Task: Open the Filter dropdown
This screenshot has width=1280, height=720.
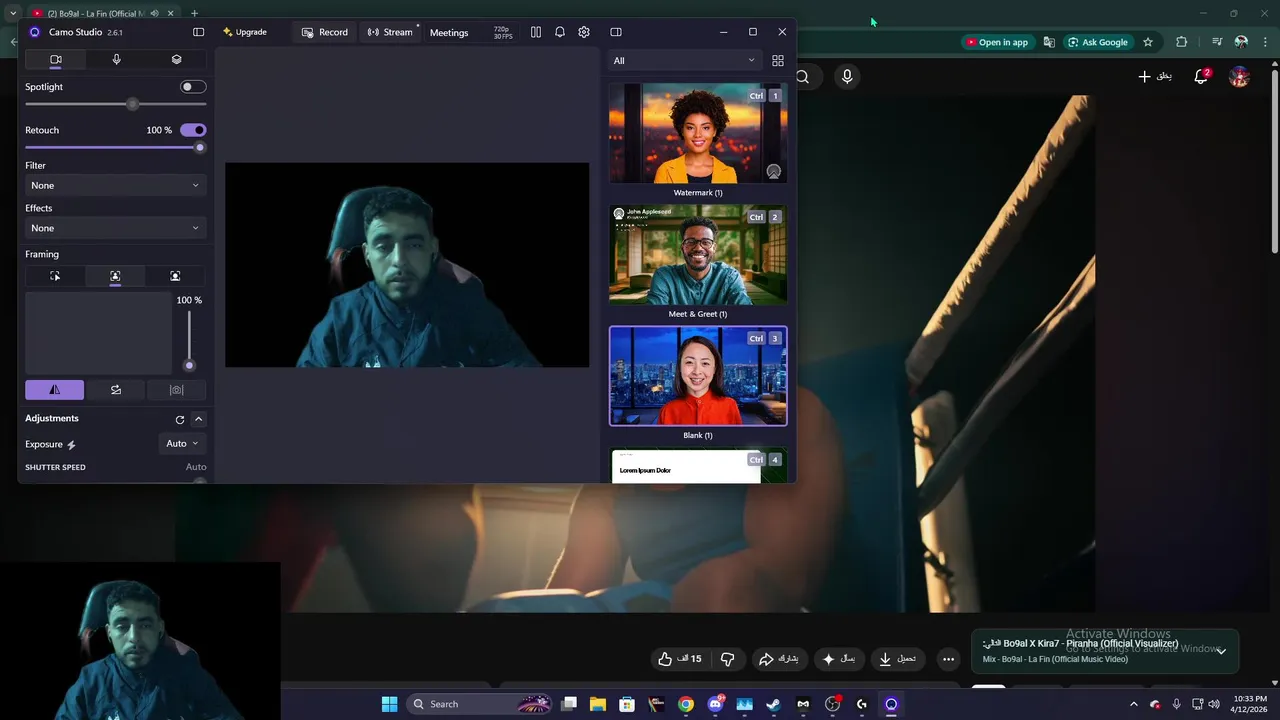Action: point(115,185)
